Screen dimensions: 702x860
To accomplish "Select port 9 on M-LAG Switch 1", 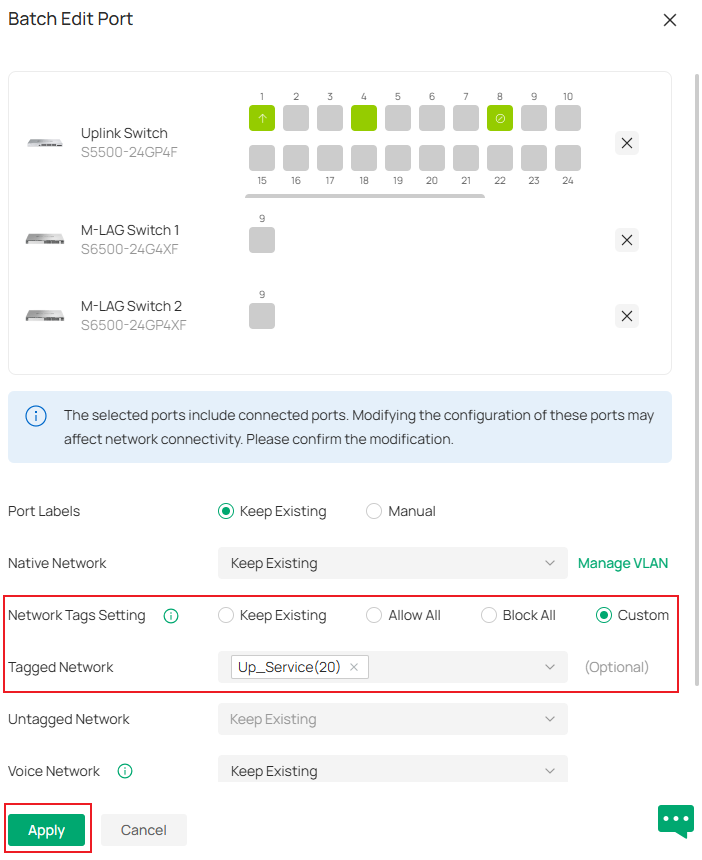I will click(x=261, y=240).
